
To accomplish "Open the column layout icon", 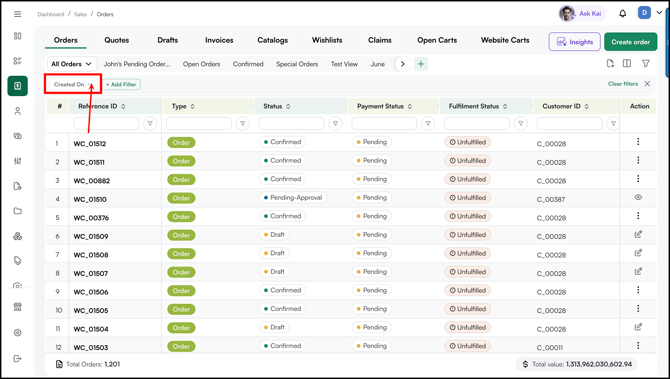I will pyautogui.click(x=627, y=63).
